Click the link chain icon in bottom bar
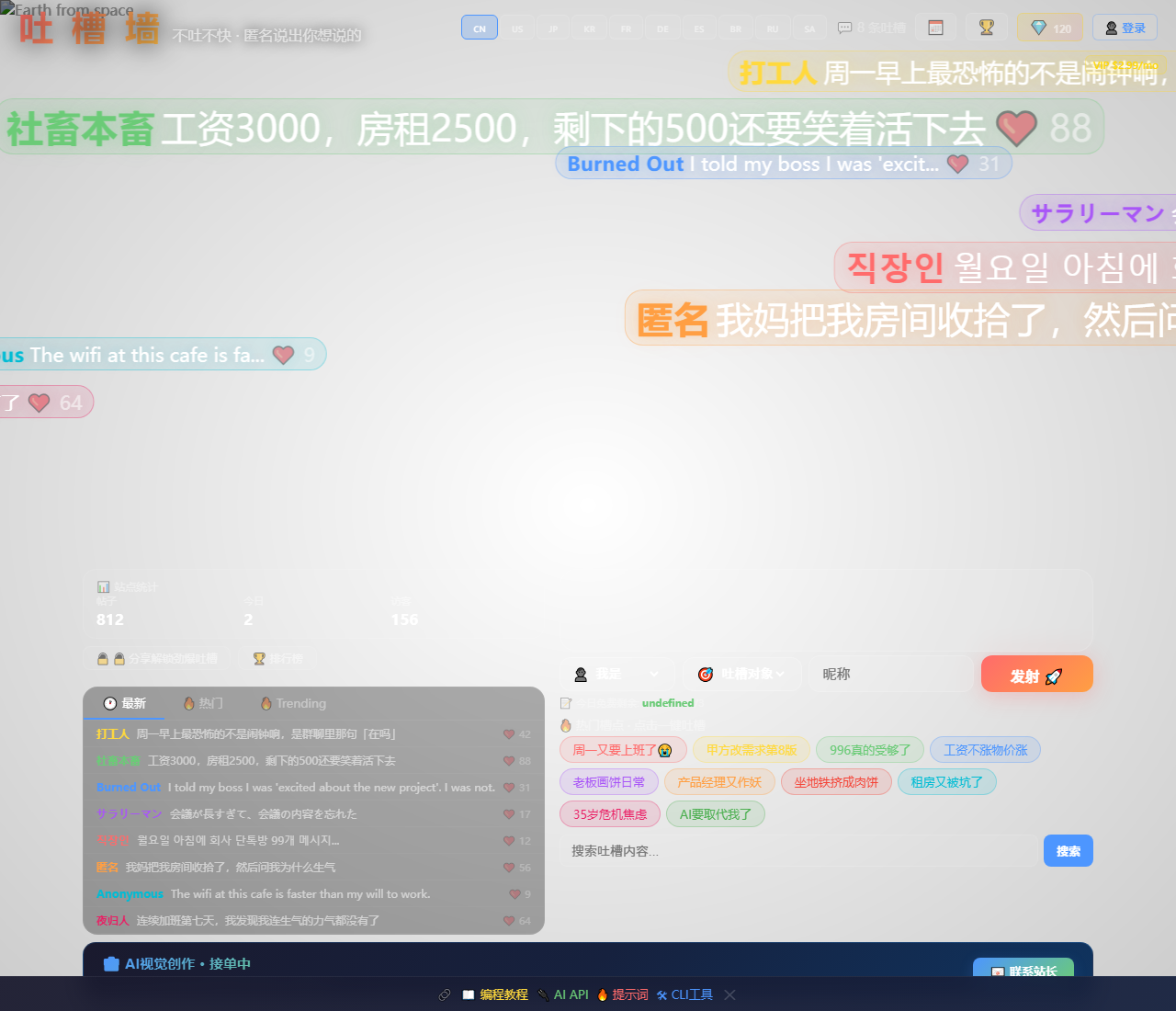Image resolution: width=1176 pixels, height=1011 pixels. [x=445, y=994]
